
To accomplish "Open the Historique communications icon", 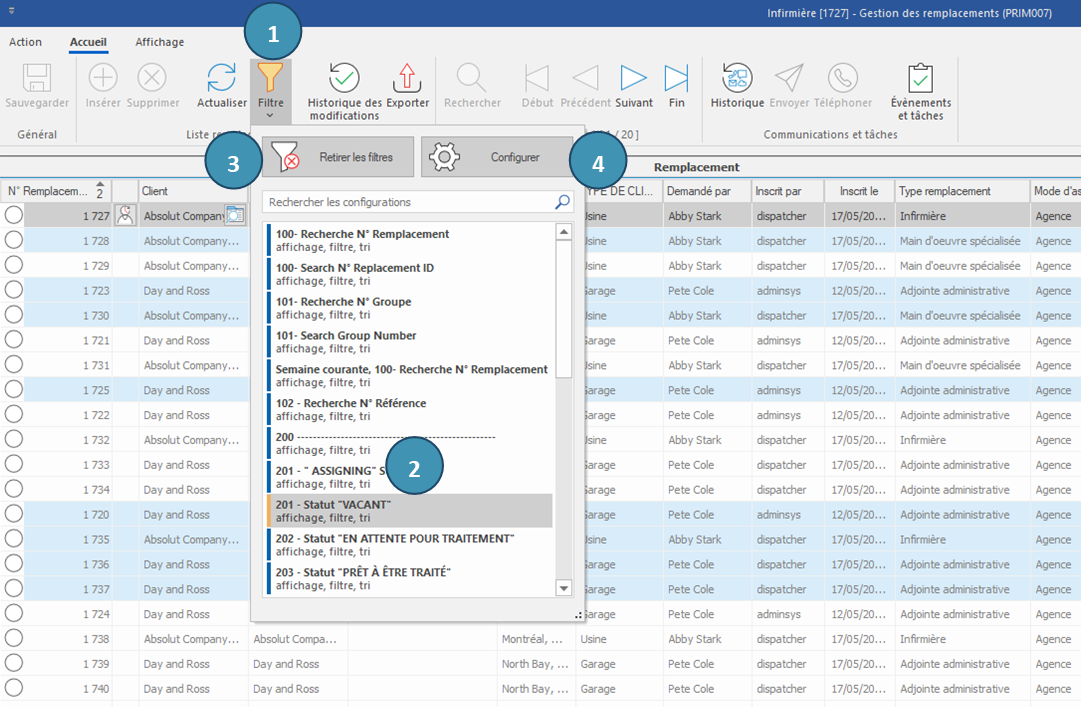I will [x=737, y=78].
